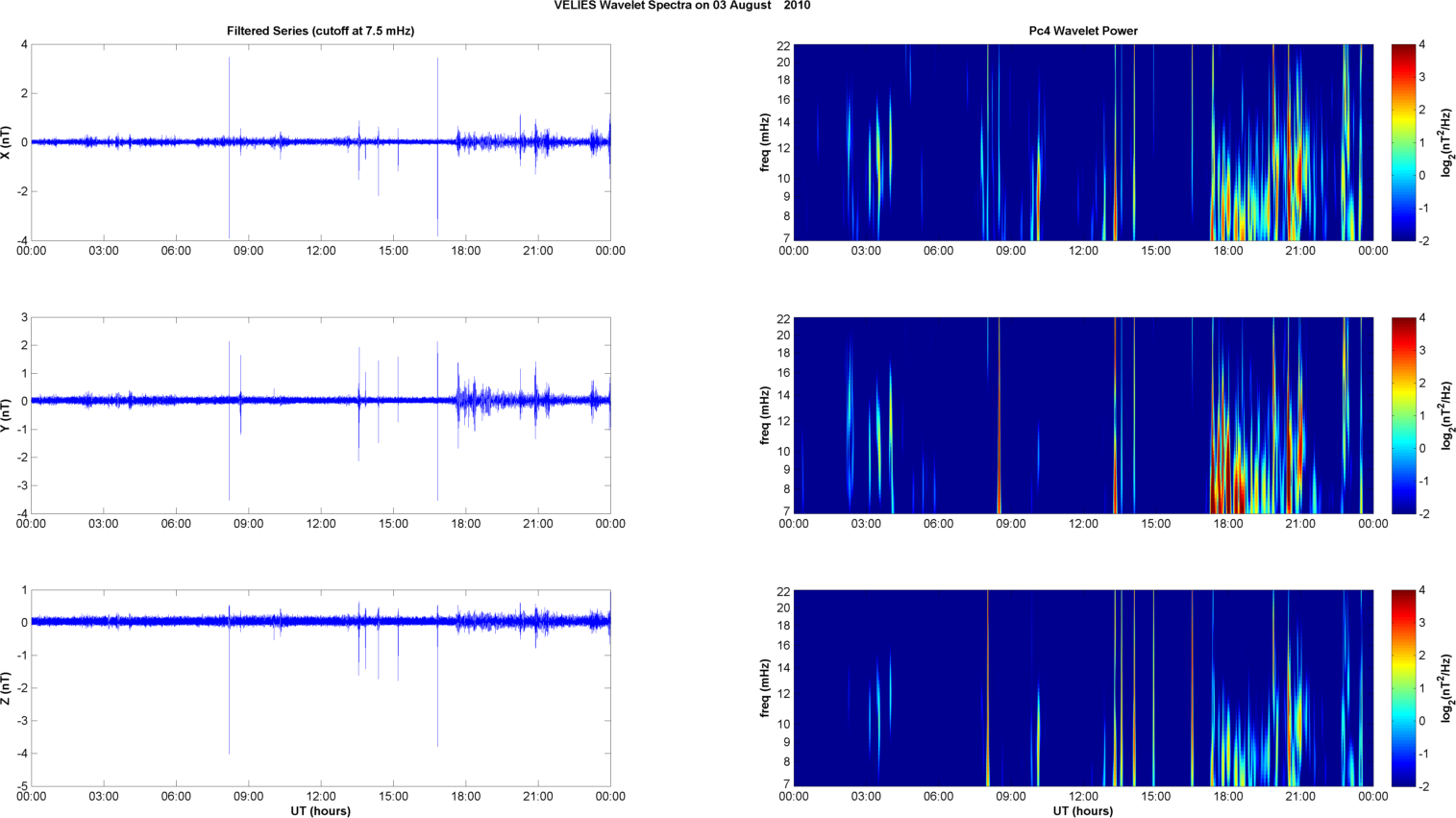The height and width of the screenshot is (818, 1456).
Task: Click the bottom wavelet spectrogram panel
Action: (x=1083, y=688)
